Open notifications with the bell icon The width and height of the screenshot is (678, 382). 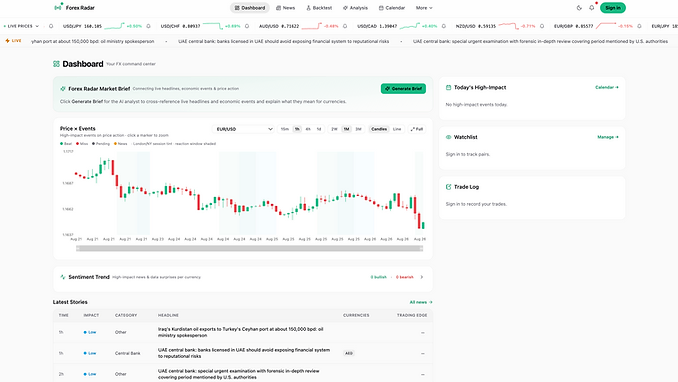592,8
